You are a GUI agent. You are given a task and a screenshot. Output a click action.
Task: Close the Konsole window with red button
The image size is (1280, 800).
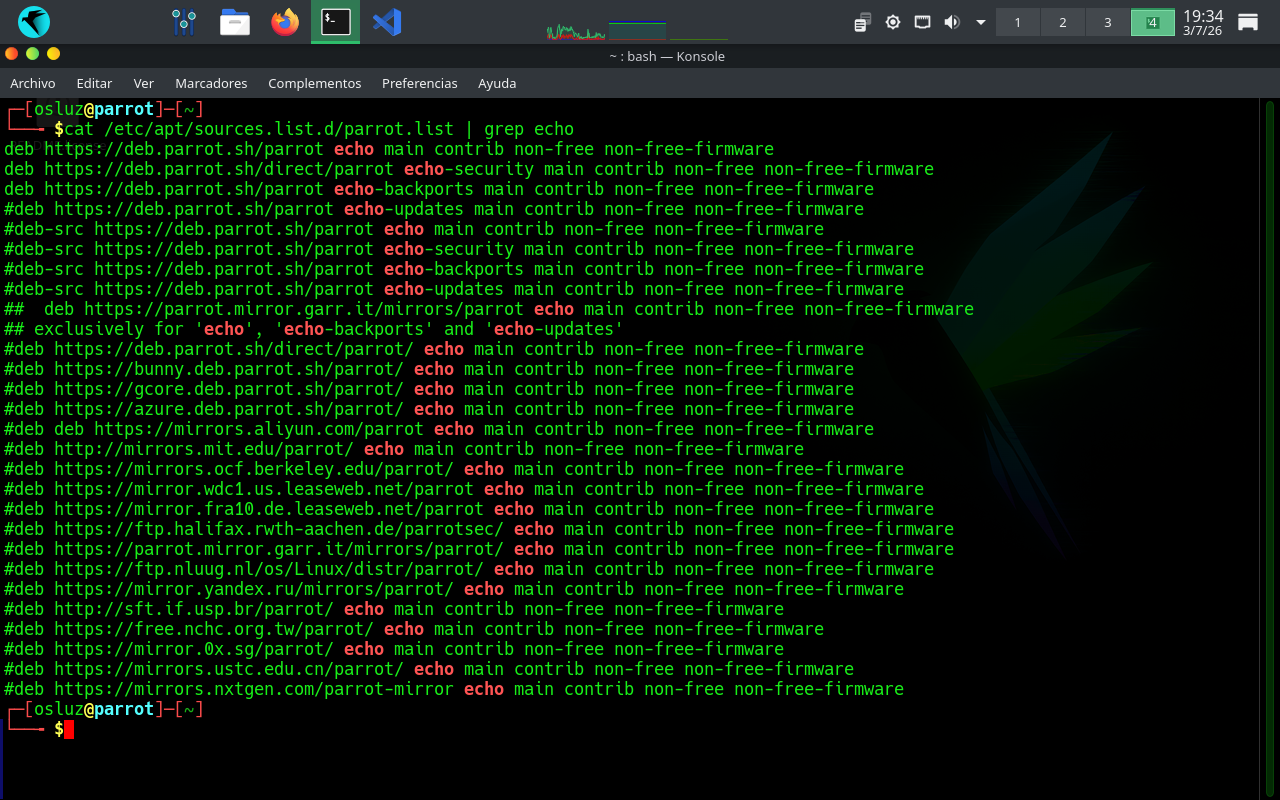[x=11, y=54]
